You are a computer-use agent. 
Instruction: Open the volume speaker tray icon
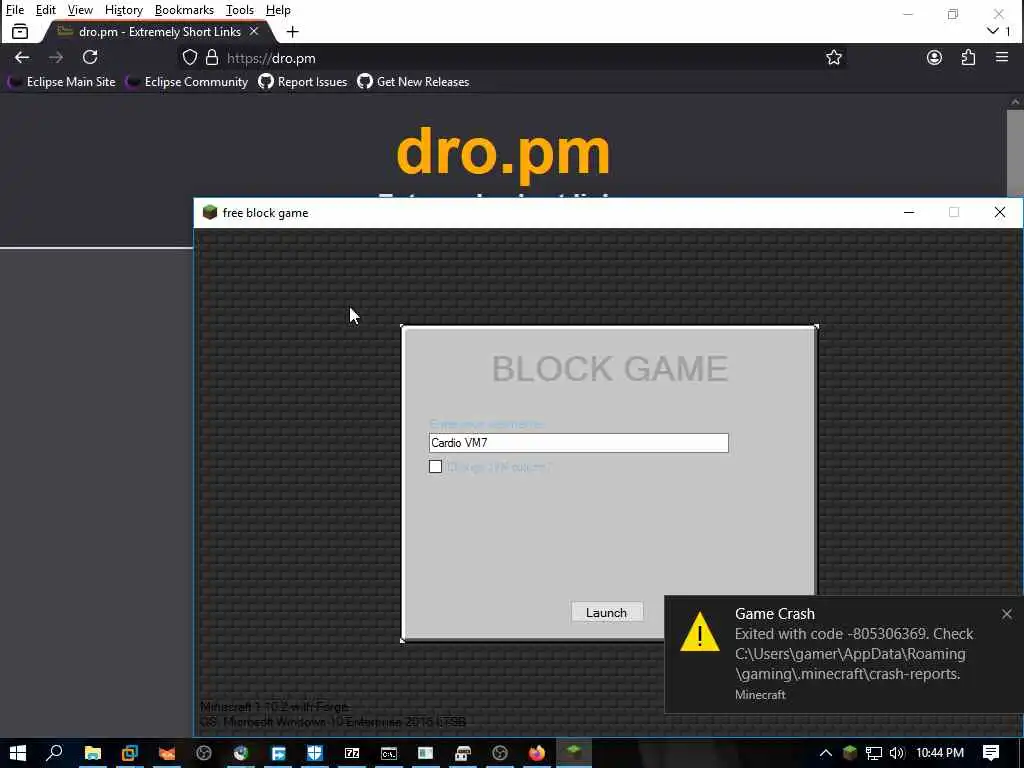click(x=897, y=753)
